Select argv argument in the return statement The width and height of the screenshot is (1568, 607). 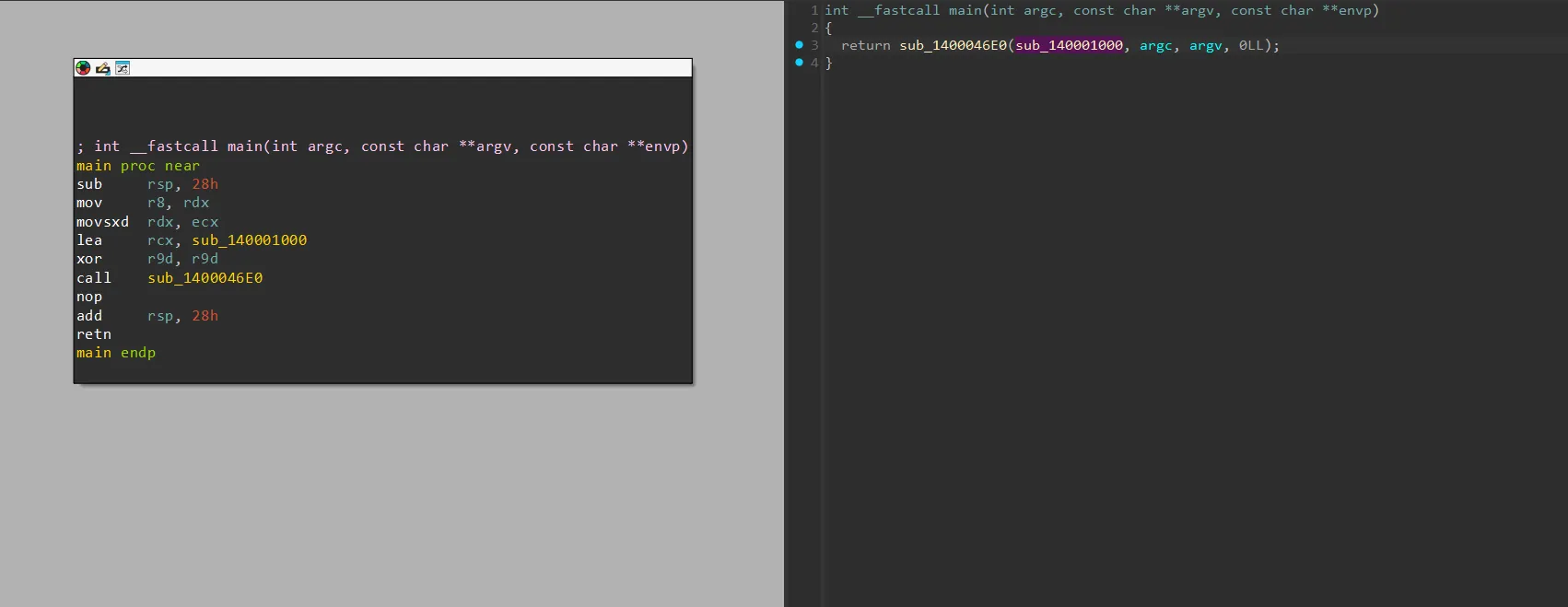(x=1205, y=45)
